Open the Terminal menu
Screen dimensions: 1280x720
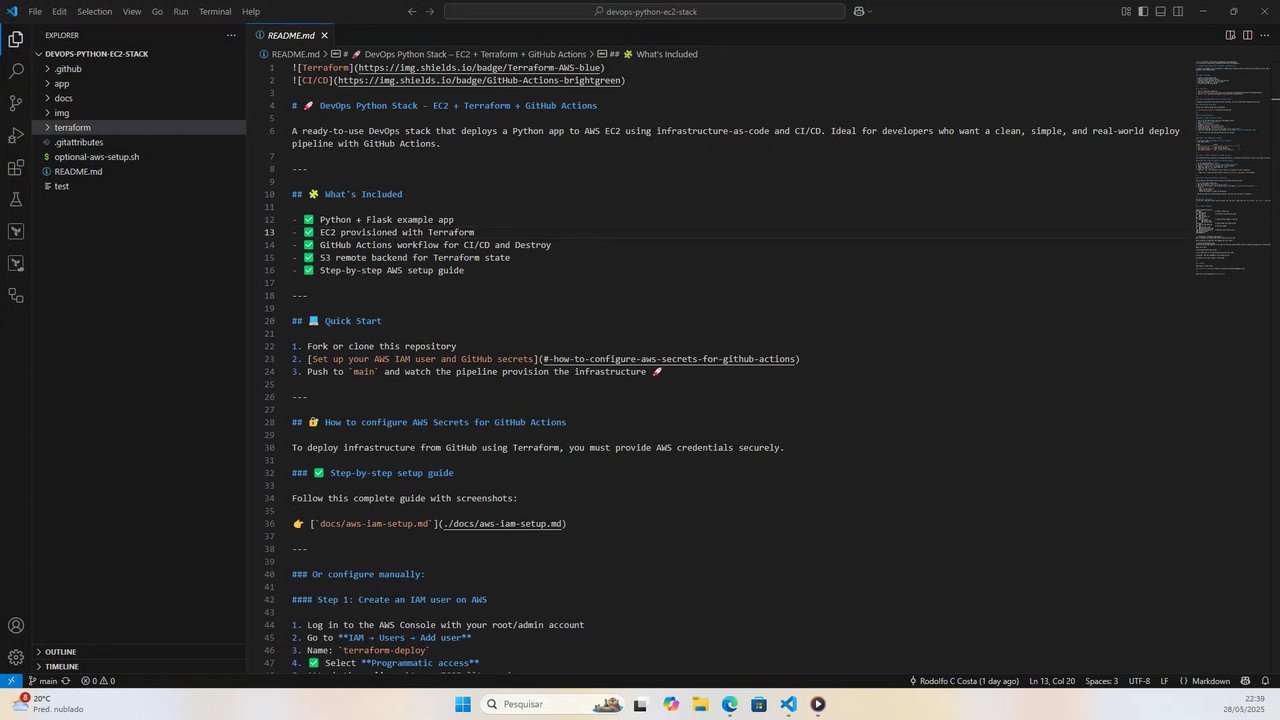(x=215, y=12)
